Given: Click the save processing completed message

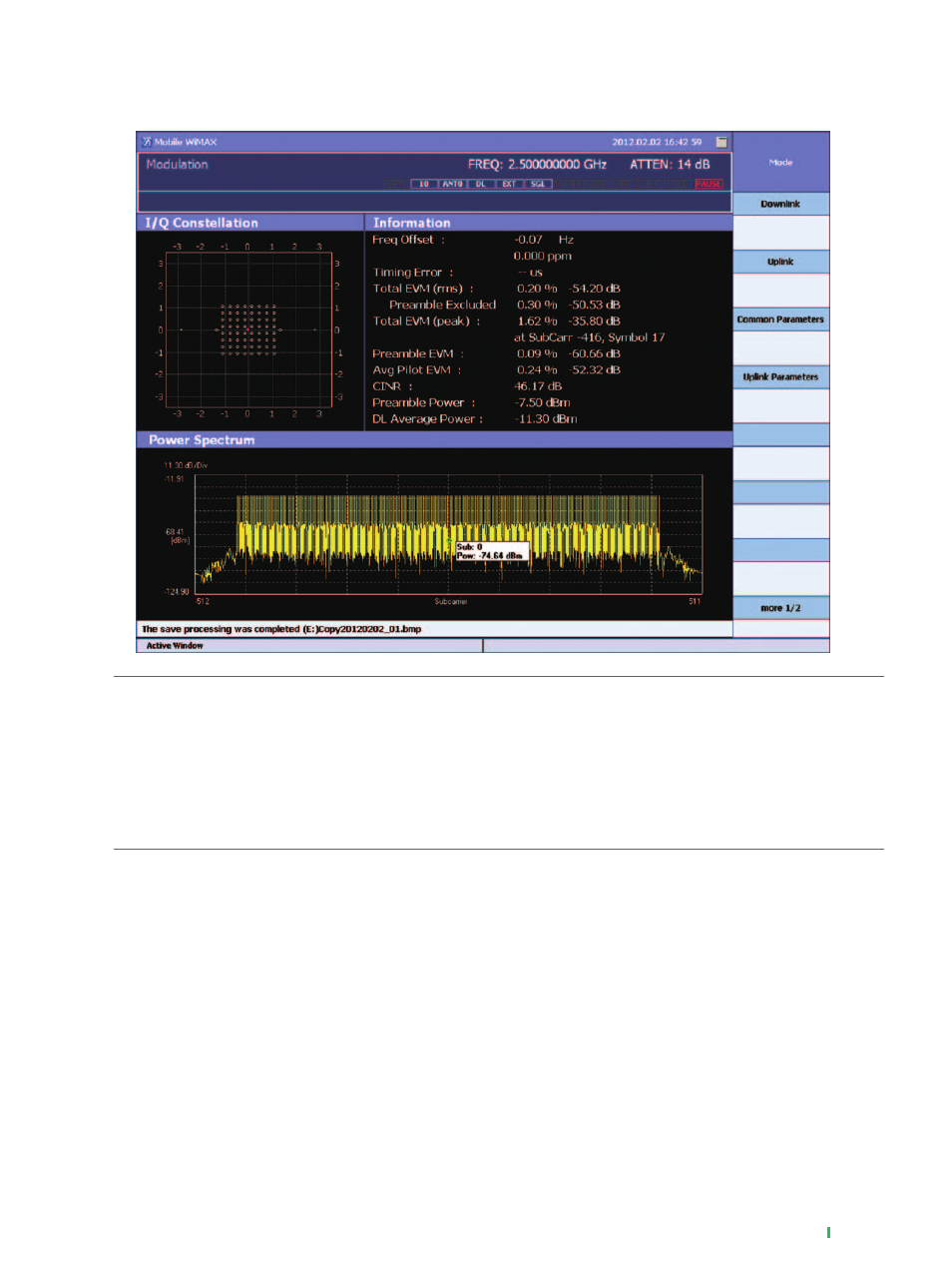Looking at the screenshot, I should click(281, 629).
